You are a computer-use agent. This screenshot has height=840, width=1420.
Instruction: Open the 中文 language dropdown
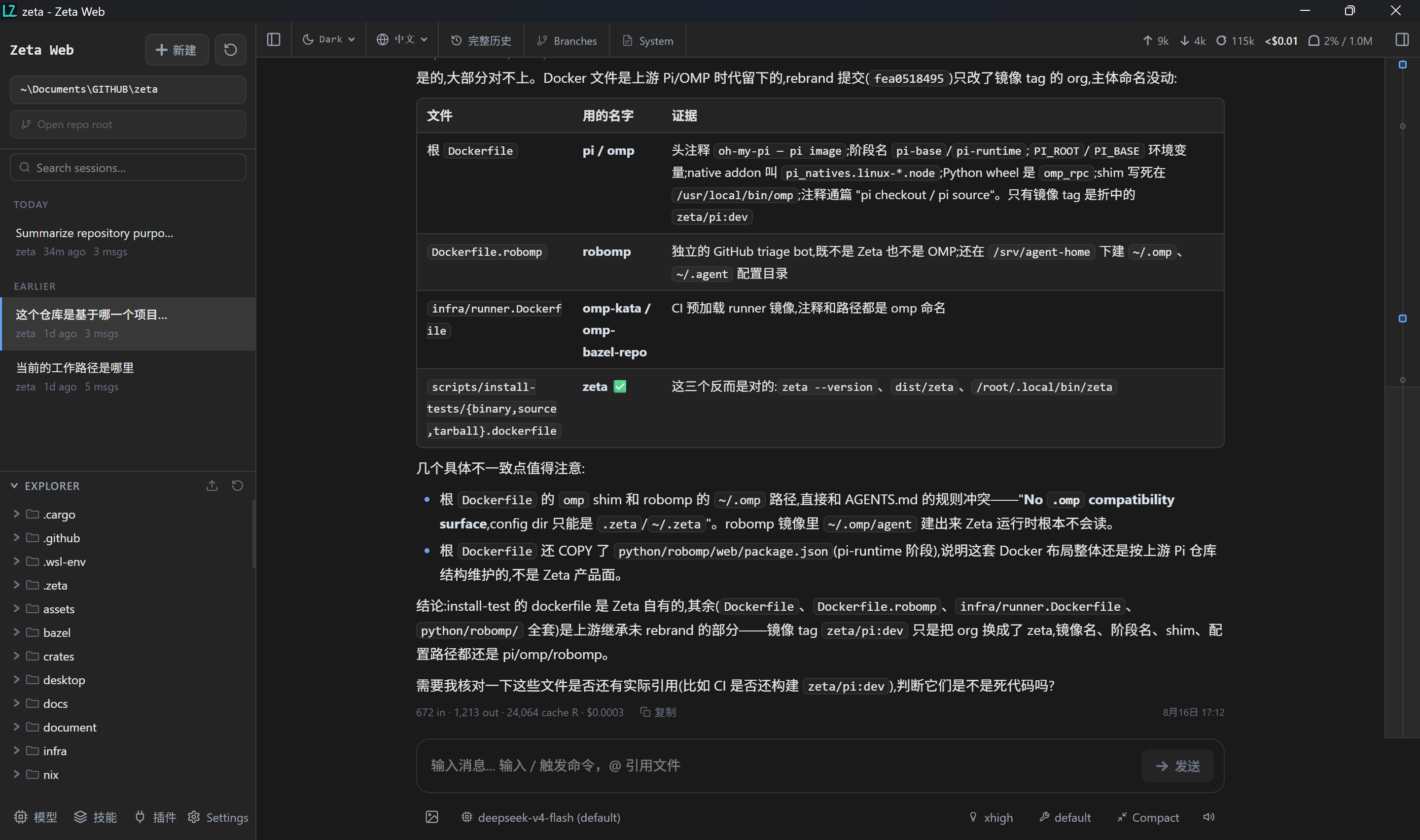(x=402, y=39)
